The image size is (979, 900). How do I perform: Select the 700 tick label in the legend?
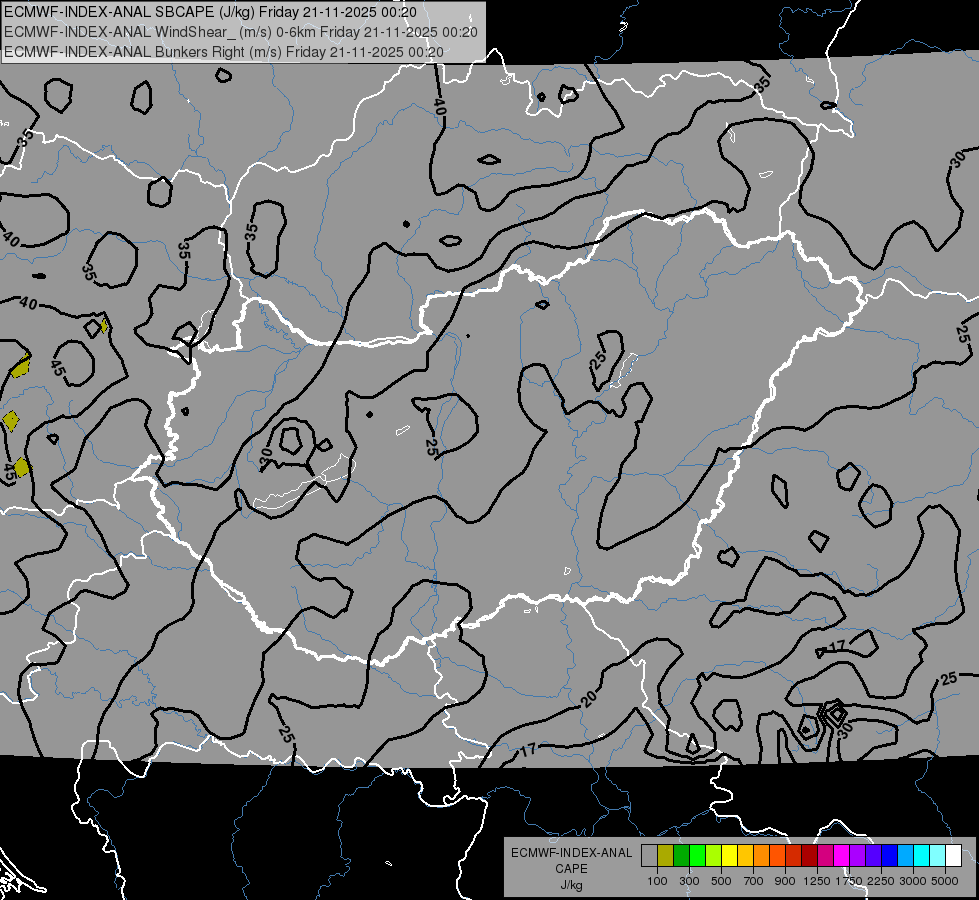tap(754, 881)
